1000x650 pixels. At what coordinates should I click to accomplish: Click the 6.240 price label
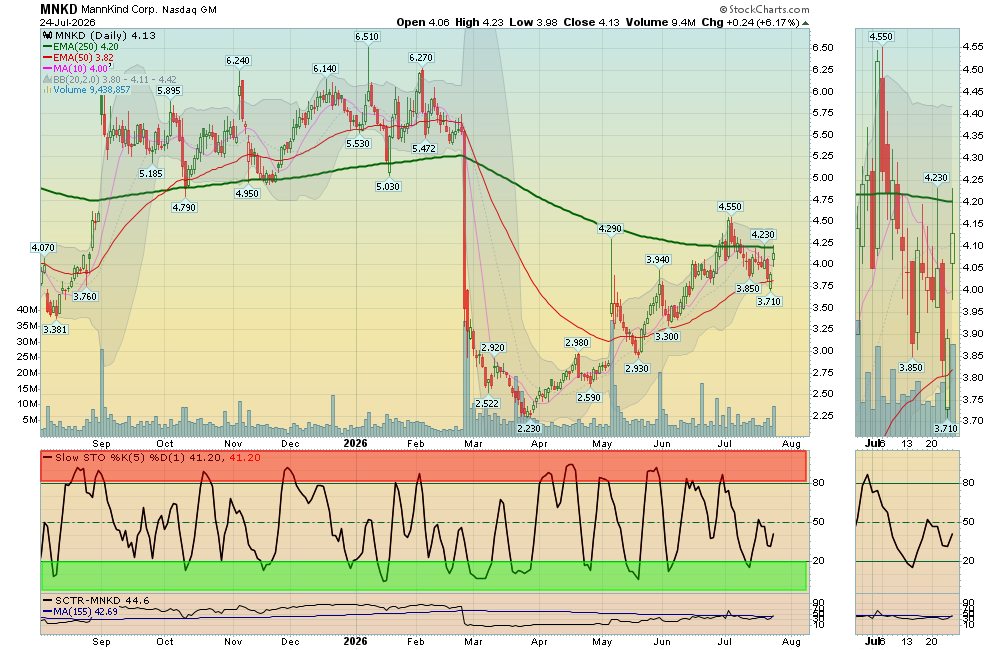point(238,61)
